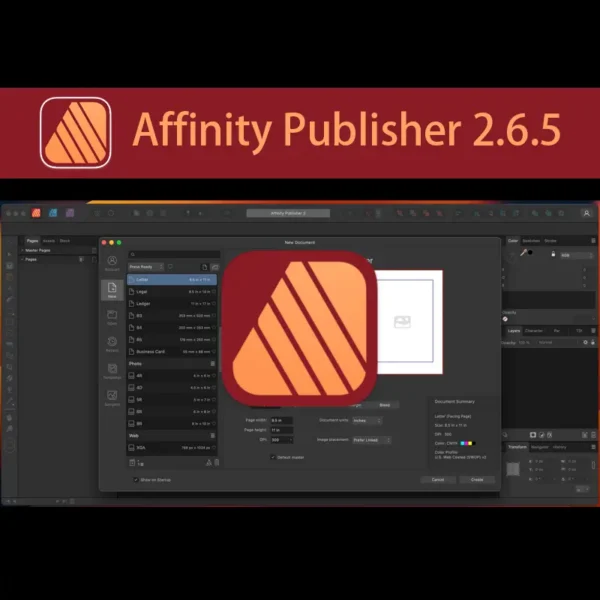Choose portrait page orientation icon
The width and height of the screenshot is (600, 600).
[x=204, y=267]
